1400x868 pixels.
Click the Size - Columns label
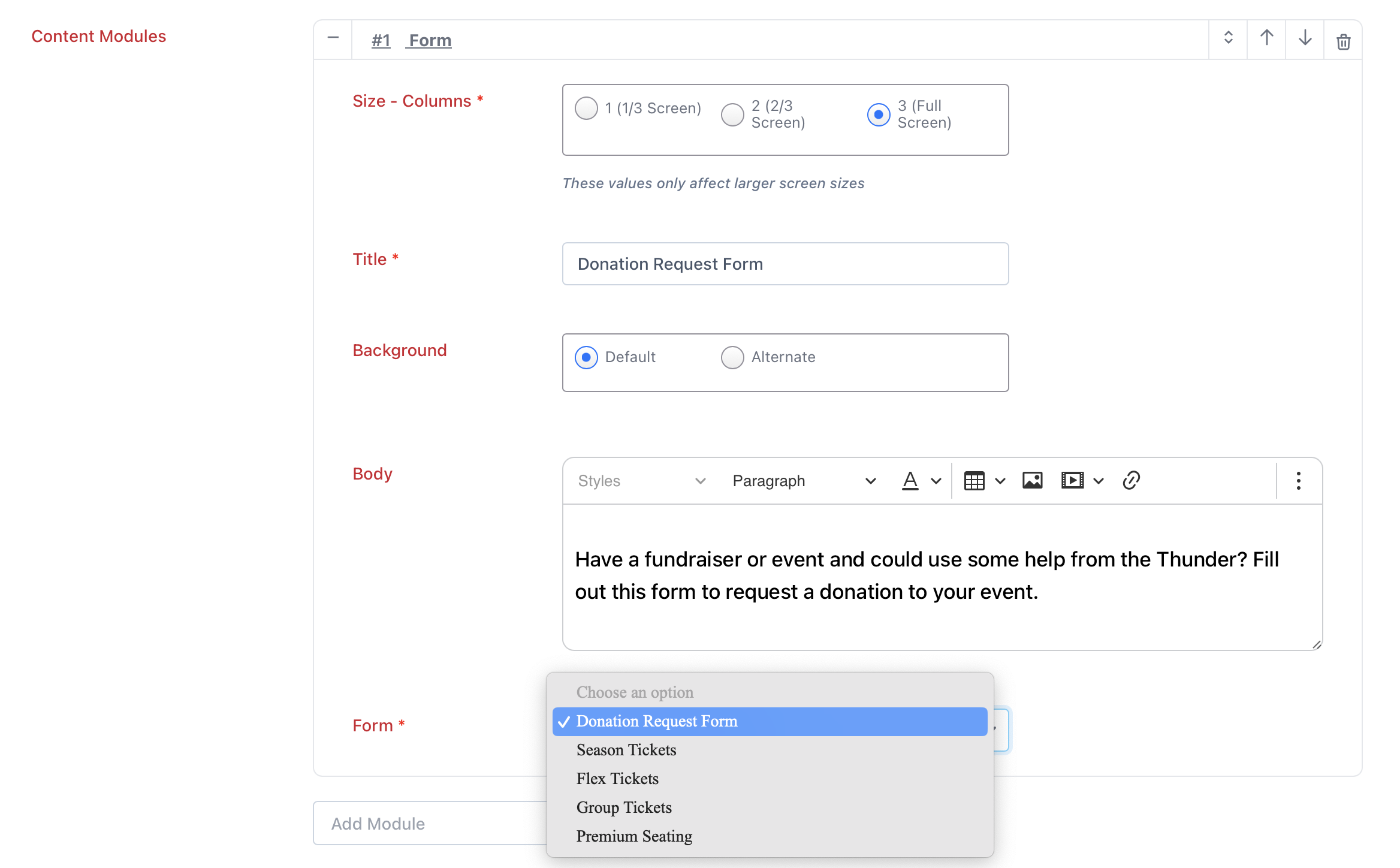click(x=418, y=101)
